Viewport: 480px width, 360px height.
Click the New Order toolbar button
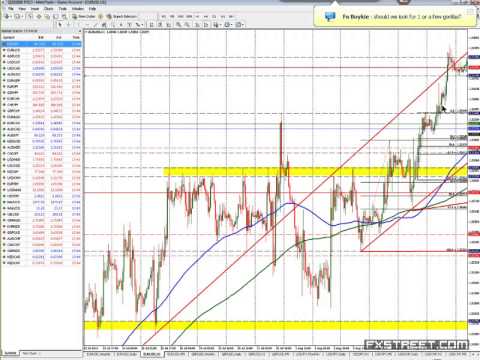pyautogui.click(x=84, y=16)
